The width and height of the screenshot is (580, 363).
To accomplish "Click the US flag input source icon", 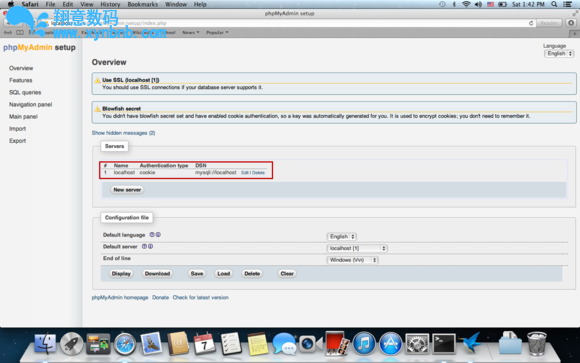I will tap(490, 4).
